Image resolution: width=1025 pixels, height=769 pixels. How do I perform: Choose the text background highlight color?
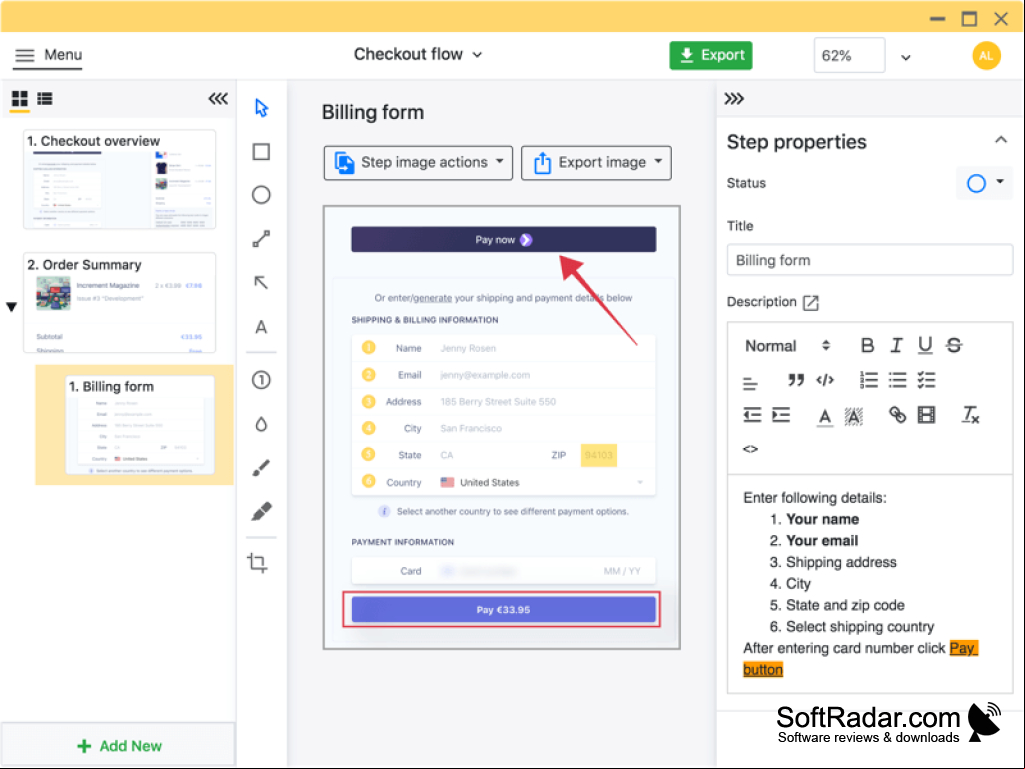pyautogui.click(x=854, y=417)
